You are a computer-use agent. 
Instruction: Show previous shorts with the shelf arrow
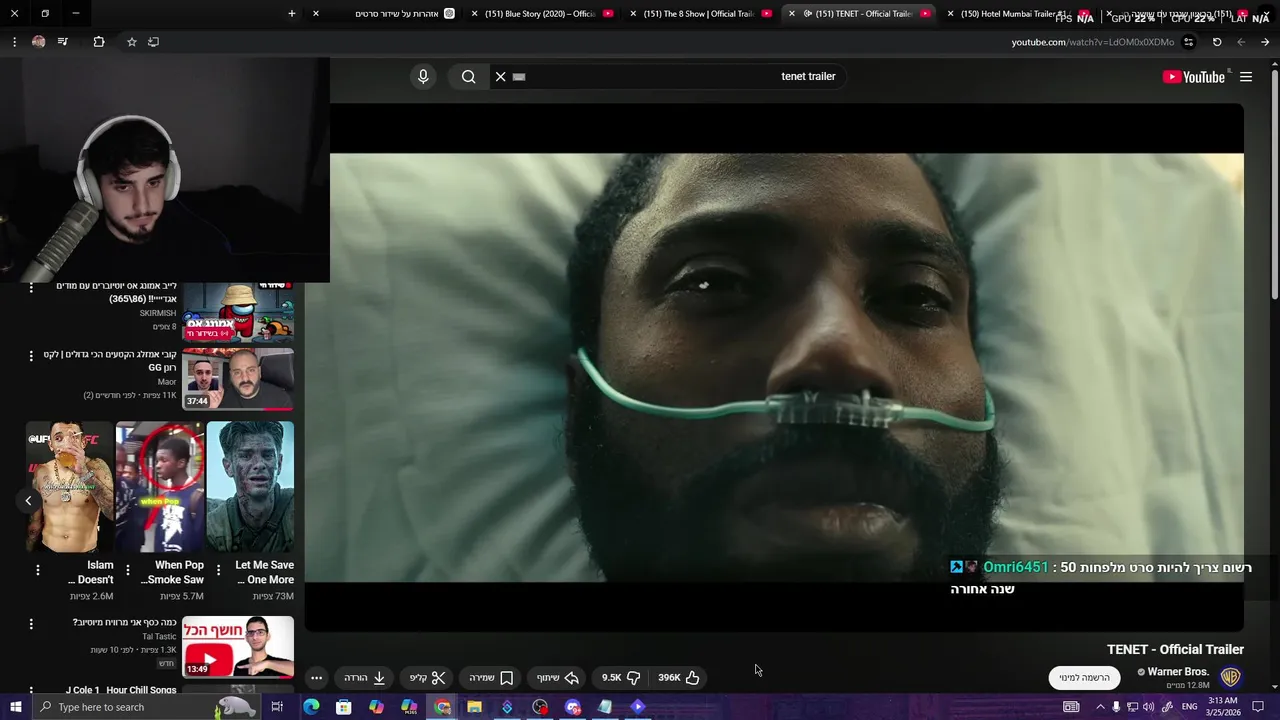point(28,500)
